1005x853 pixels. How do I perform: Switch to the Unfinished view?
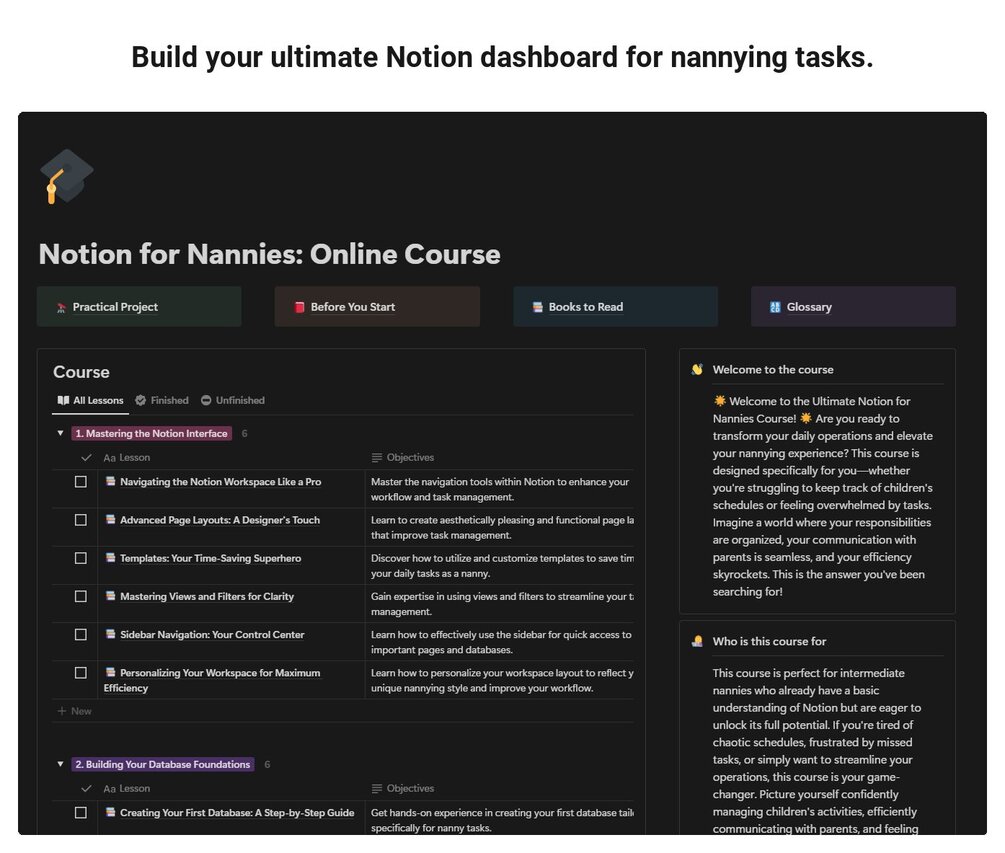(x=233, y=401)
